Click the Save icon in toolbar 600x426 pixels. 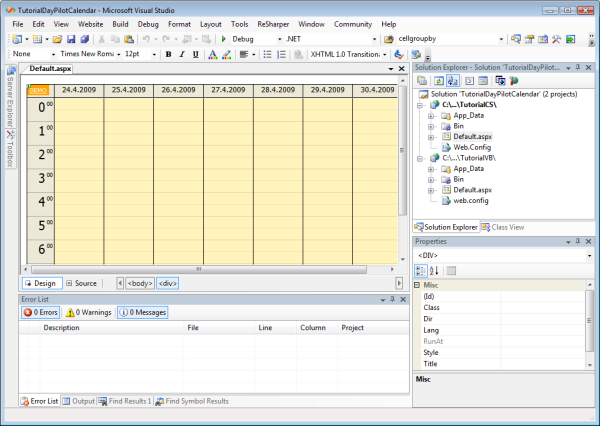(x=71, y=39)
